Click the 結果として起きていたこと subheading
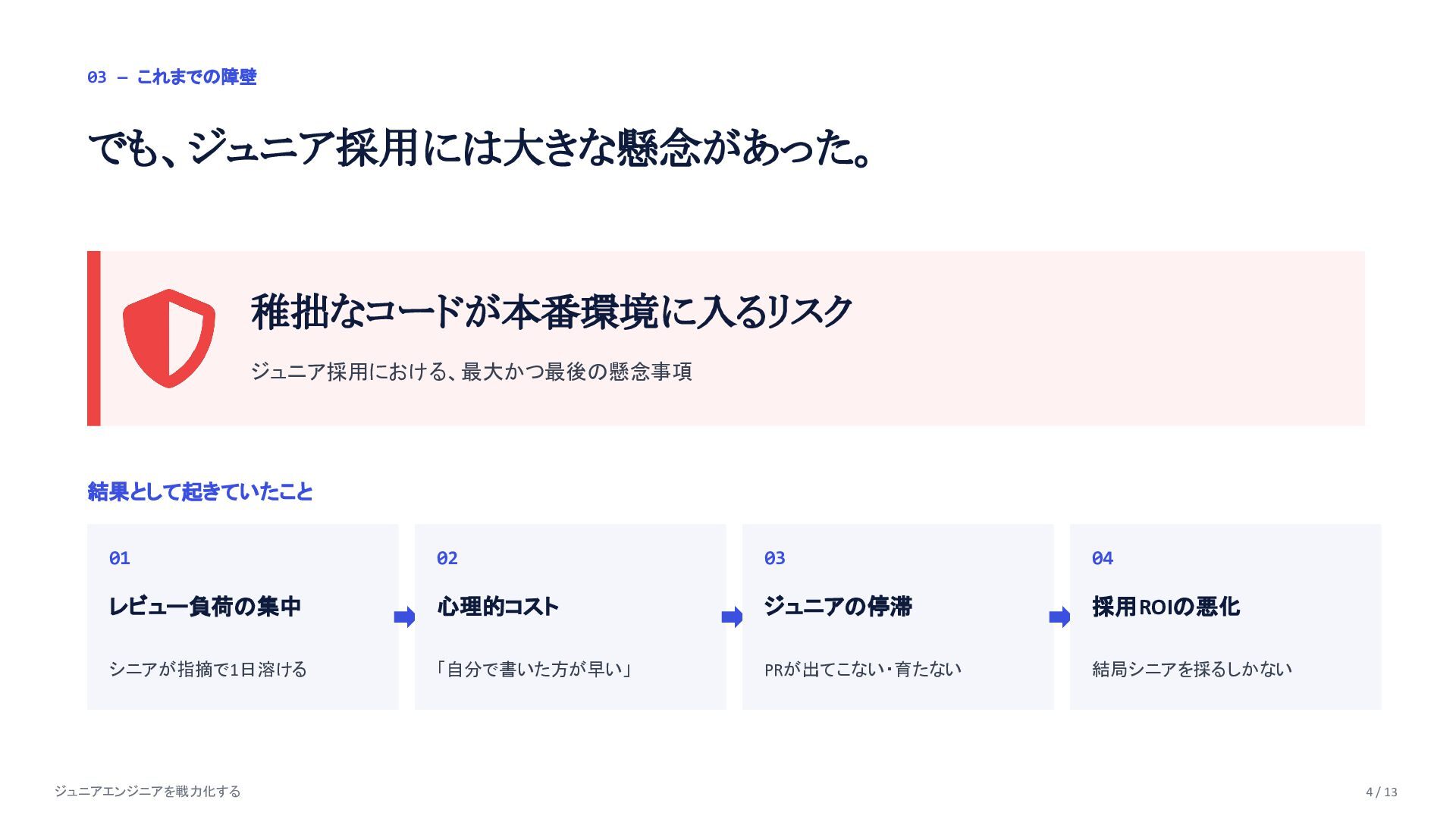Viewport: 1456px width, 819px height. [200, 491]
